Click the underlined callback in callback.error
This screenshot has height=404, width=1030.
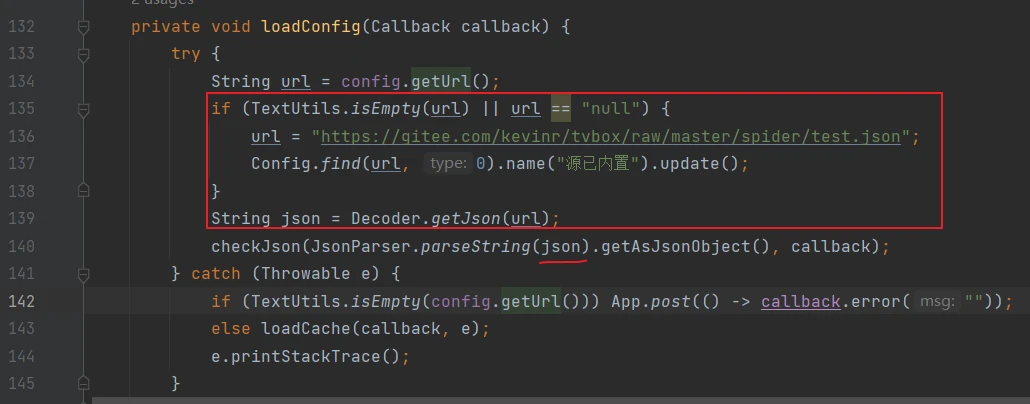click(x=800, y=301)
